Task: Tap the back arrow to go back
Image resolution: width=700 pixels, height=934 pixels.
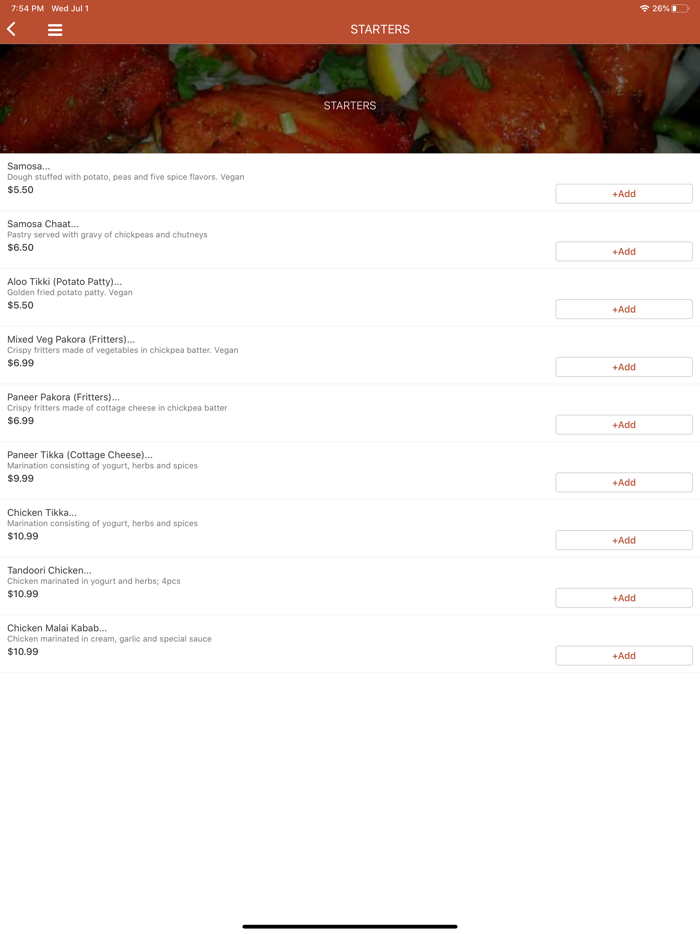Action: (x=11, y=30)
